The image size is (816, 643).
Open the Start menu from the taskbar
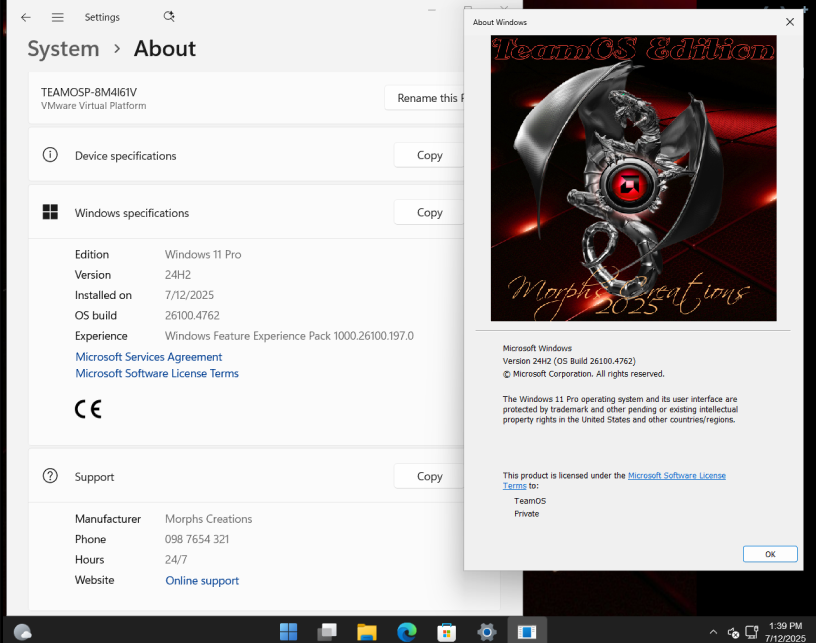click(288, 632)
